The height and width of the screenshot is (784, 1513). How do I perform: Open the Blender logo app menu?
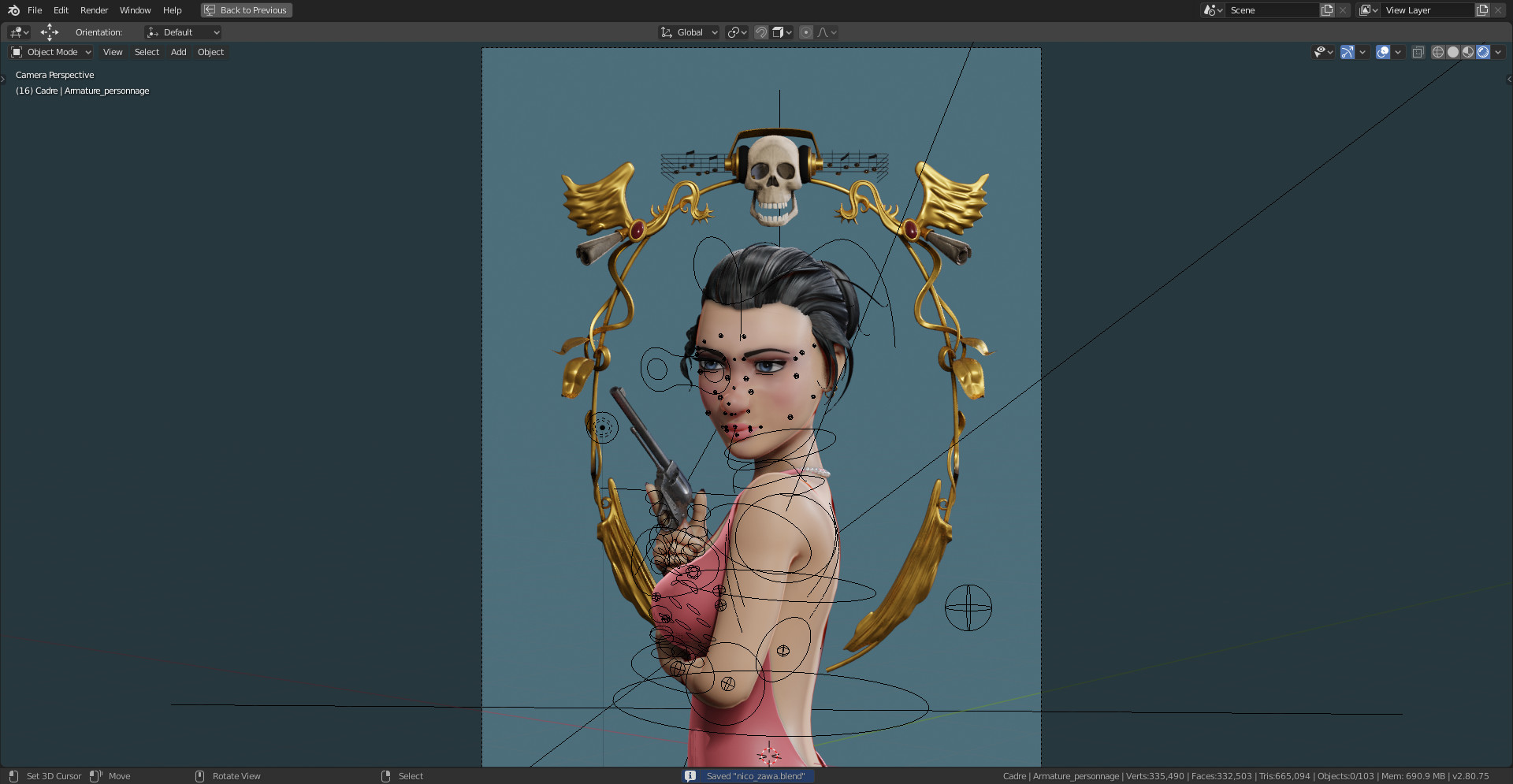pyautogui.click(x=13, y=10)
